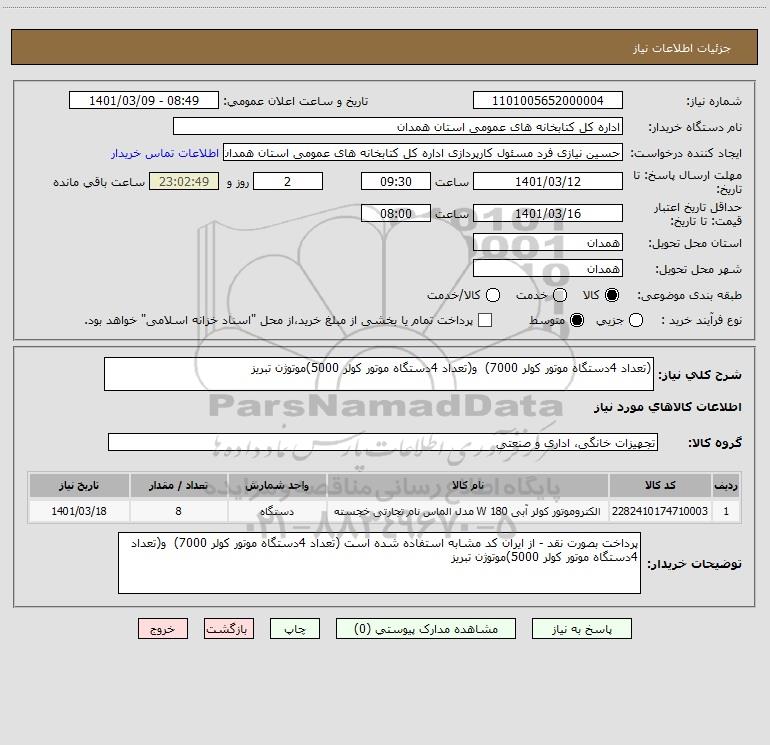The height and width of the screenshot is (745, 770).
Task: Click مشاهده مدارک پیوستی button
Action: point(426,629)
